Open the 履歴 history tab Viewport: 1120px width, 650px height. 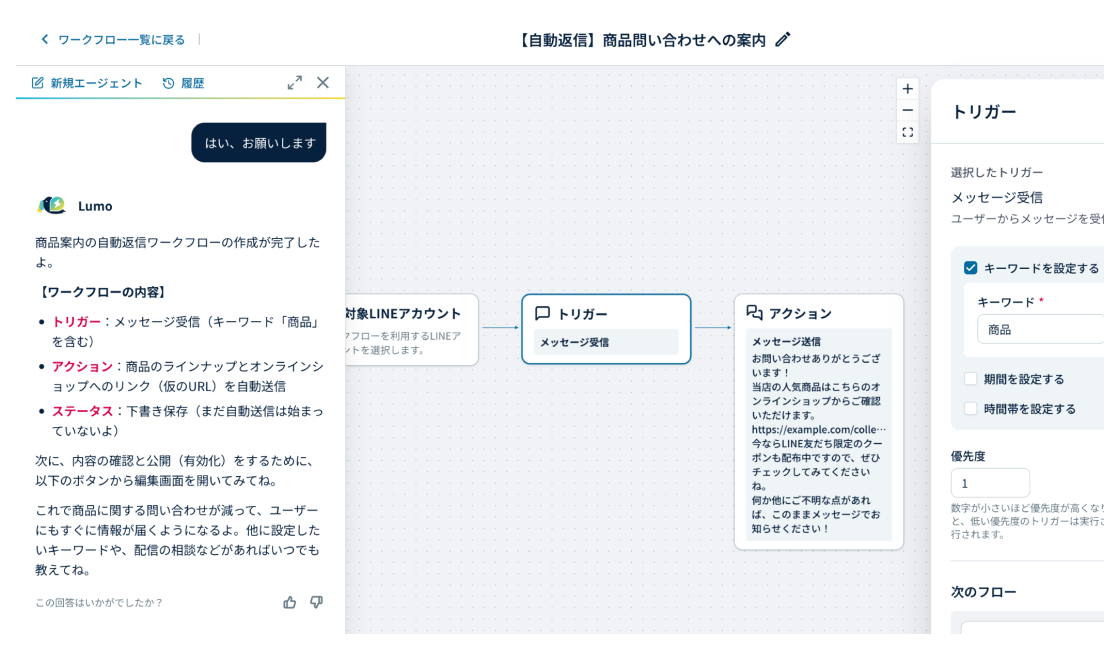point(183,83)
